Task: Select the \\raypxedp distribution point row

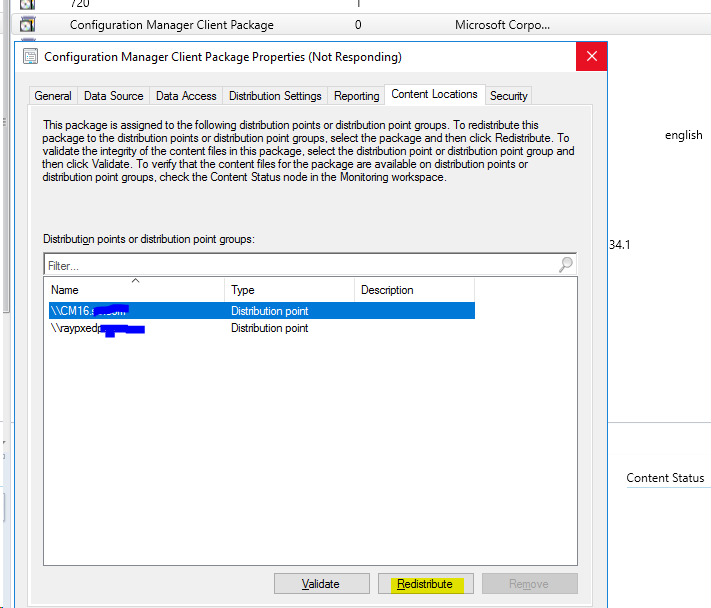Action: pos(262,328)
